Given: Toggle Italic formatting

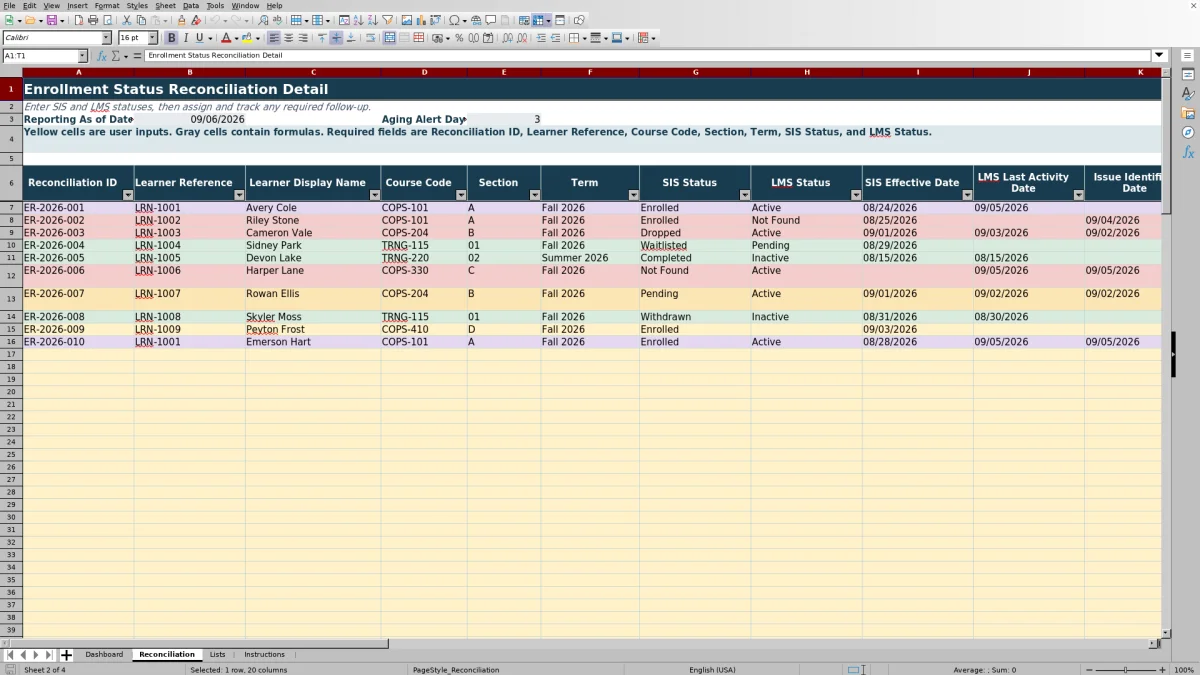Looking at the screenshot, I should pos(185,38).
